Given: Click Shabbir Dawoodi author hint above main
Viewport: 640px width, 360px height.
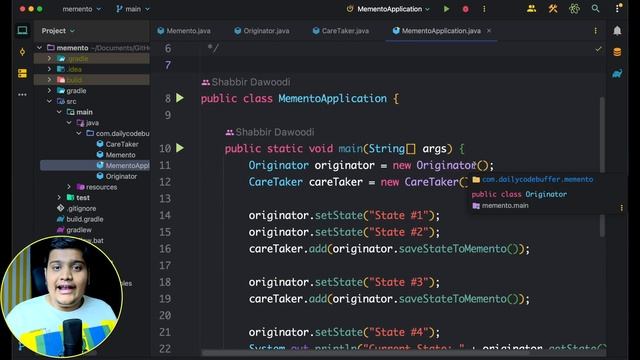Looking at the screenshot, I should tap(270, 132).
